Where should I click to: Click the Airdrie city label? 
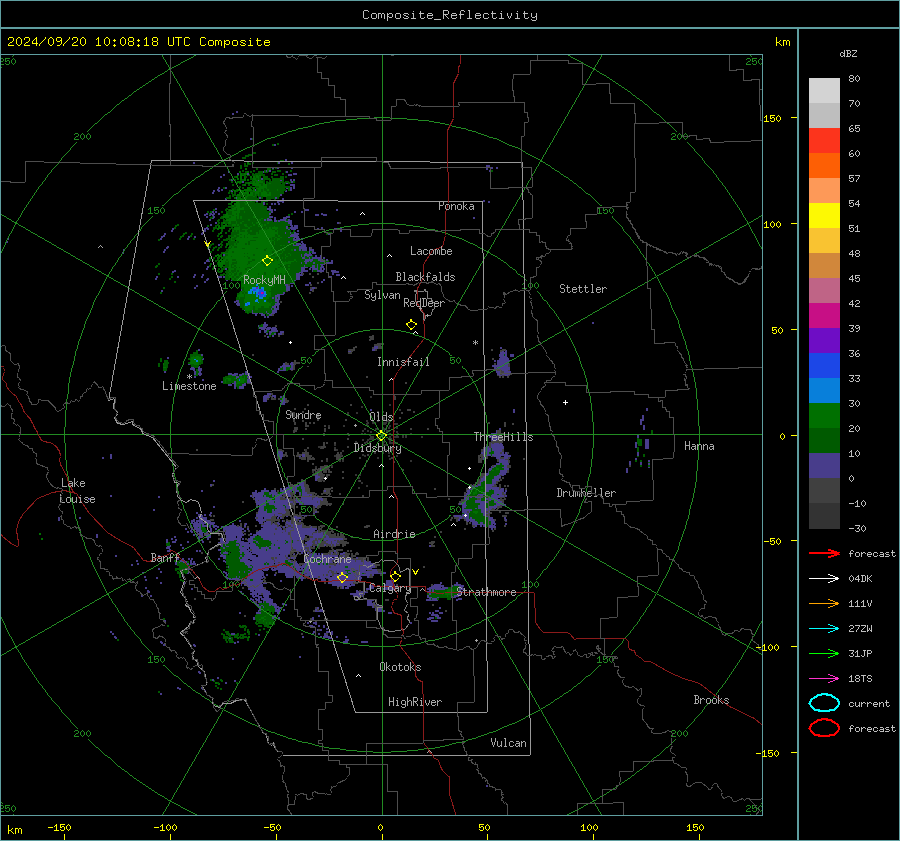click(394, 534)
